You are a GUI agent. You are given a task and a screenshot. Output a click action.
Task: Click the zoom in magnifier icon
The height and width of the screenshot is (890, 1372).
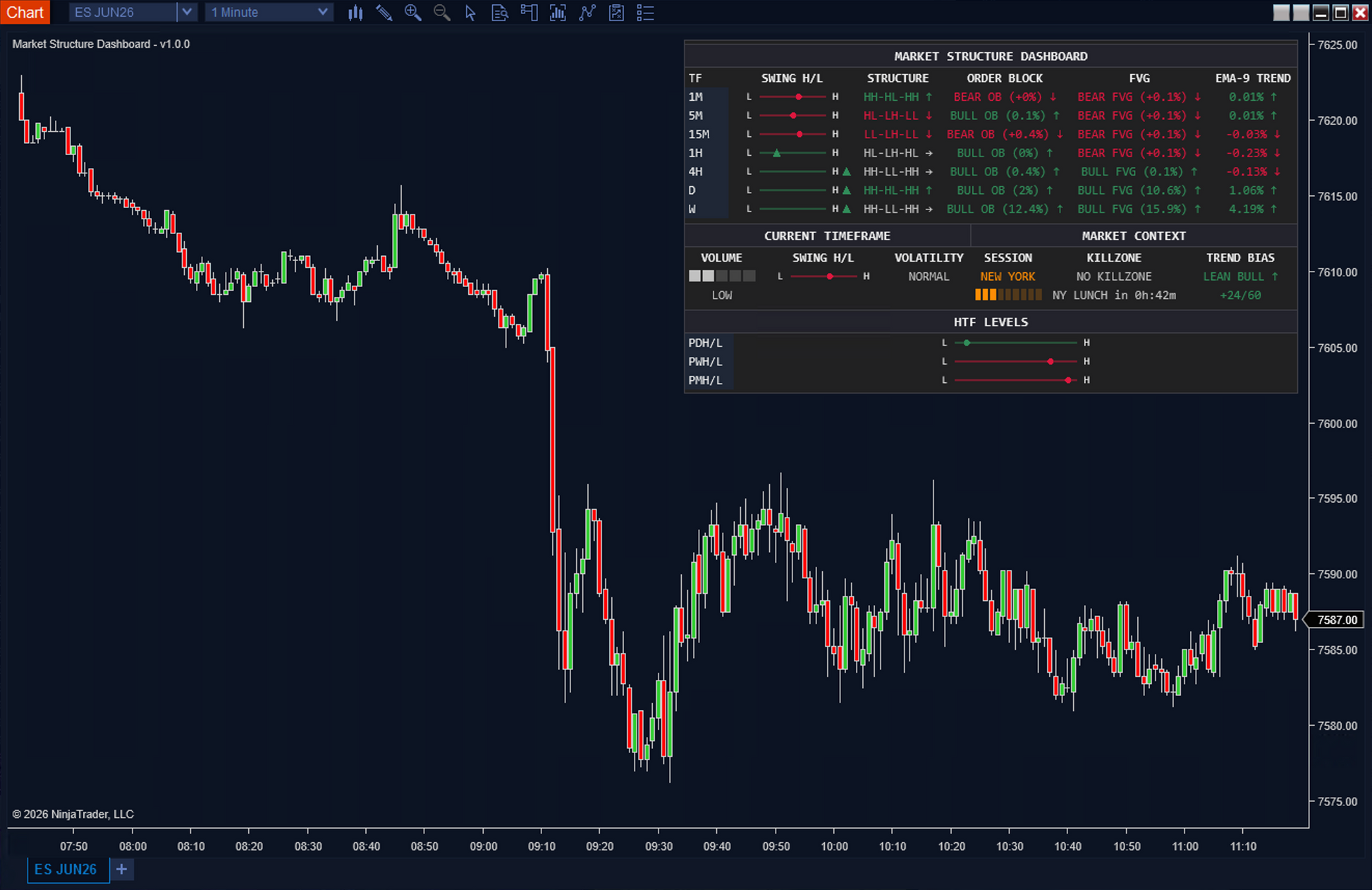[x=413, y=13]
